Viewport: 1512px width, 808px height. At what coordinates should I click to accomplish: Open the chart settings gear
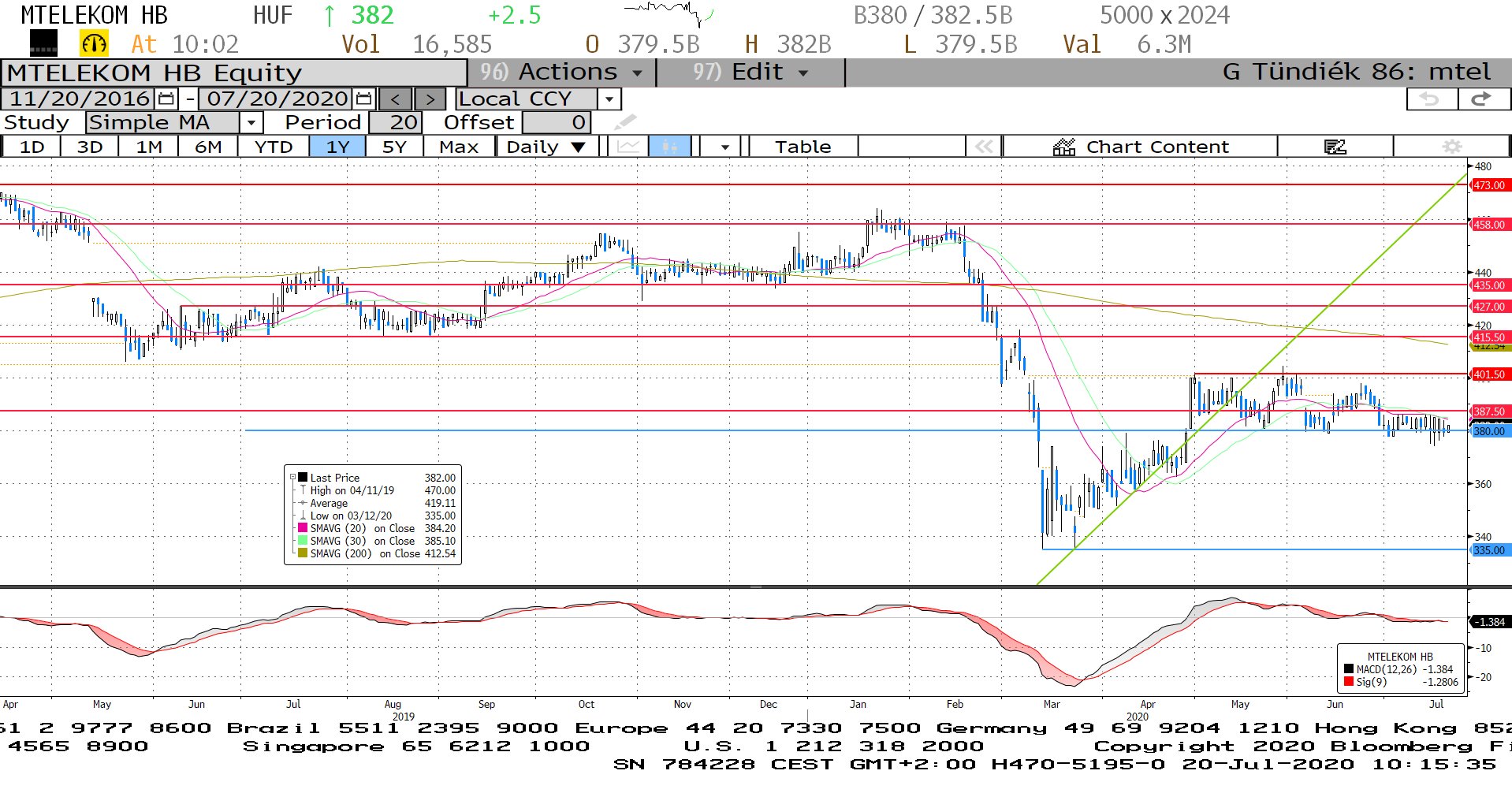click(1452, 147)
